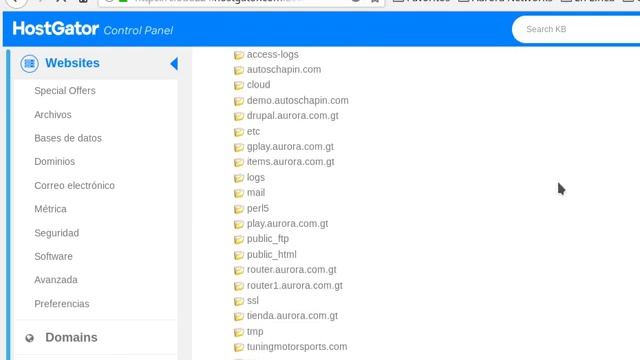Click the public_html folder icon
This screenshot has height=360, width=640.
tap(239, 255)
